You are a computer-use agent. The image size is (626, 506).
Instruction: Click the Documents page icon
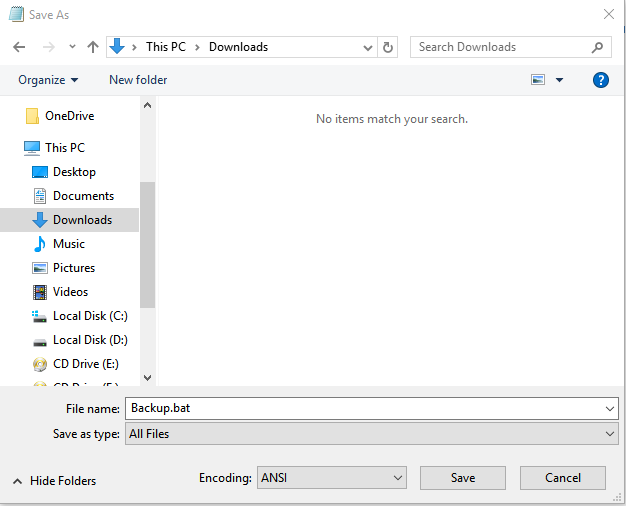pos(40,196)
